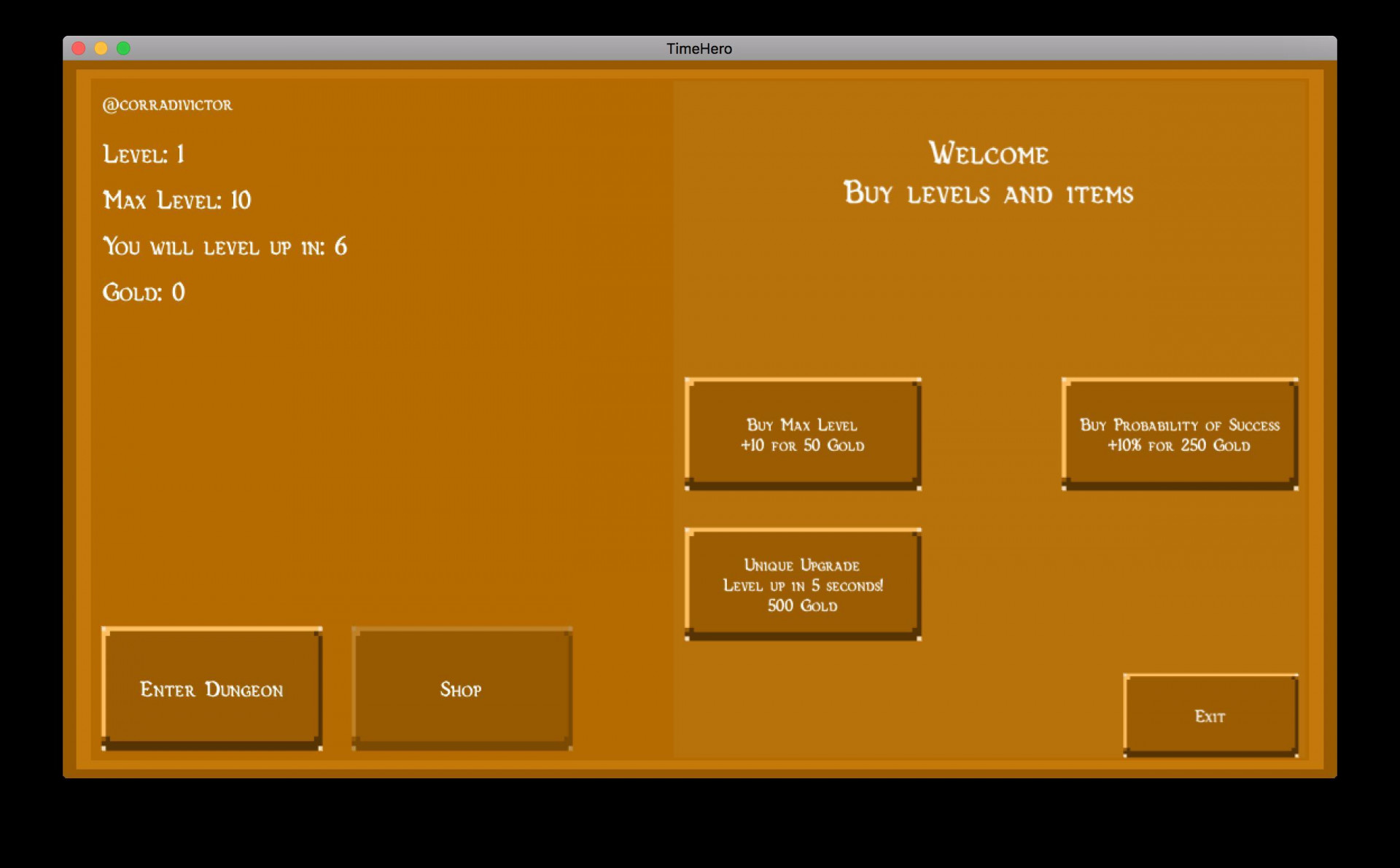Click the Enter Dungeon button

coord(211,689)
